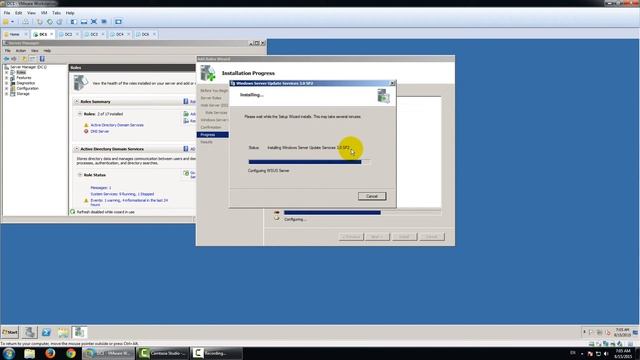Click the Back arrow in Server Manager toolbar

(x=7, y=59)
